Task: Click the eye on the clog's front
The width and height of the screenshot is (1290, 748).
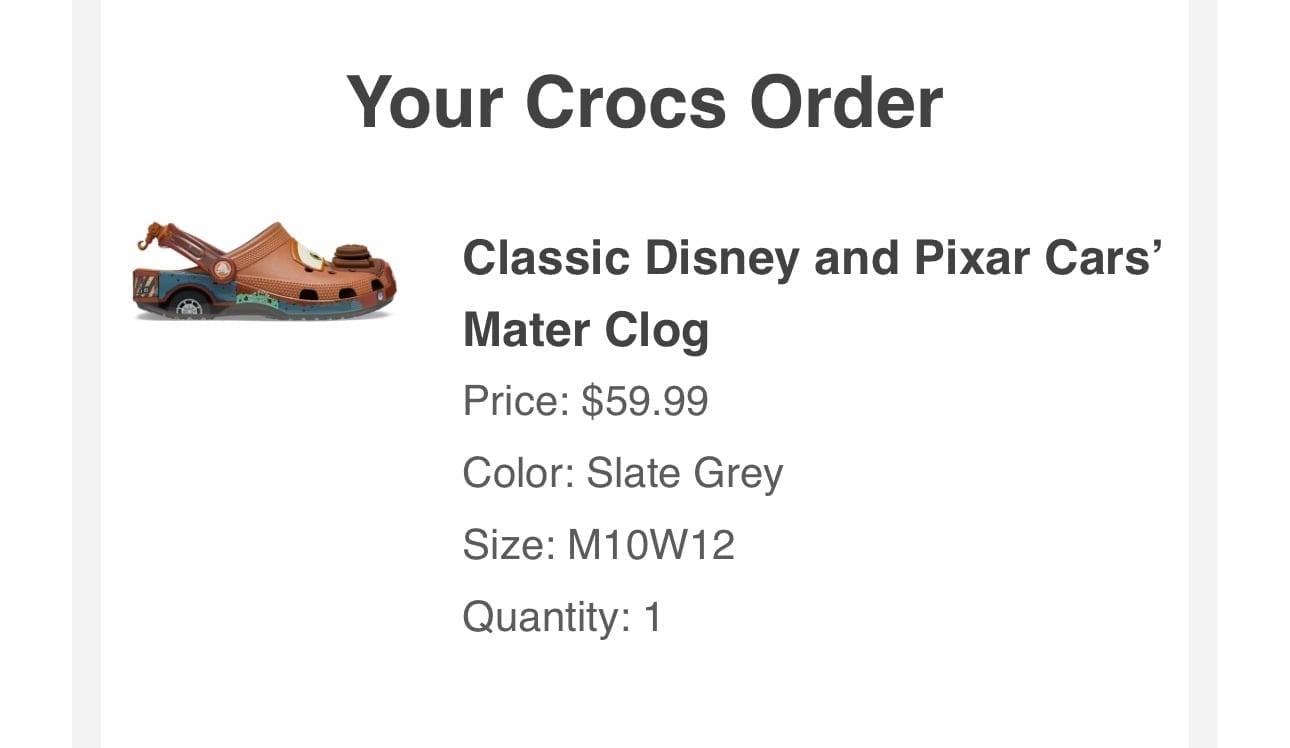Action: (x=311, y=256)
